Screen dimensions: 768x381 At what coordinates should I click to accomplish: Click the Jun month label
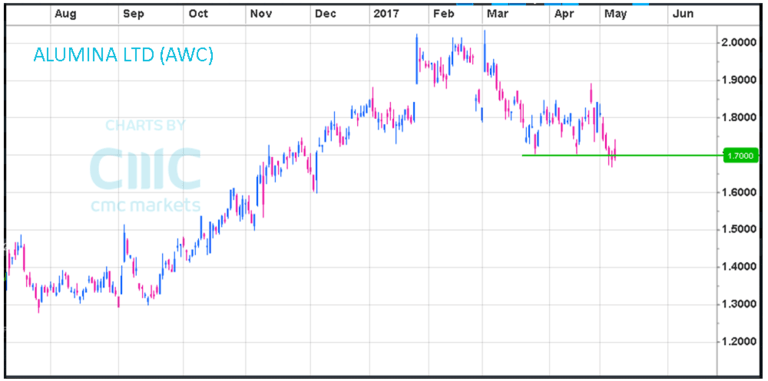(683, 14)
